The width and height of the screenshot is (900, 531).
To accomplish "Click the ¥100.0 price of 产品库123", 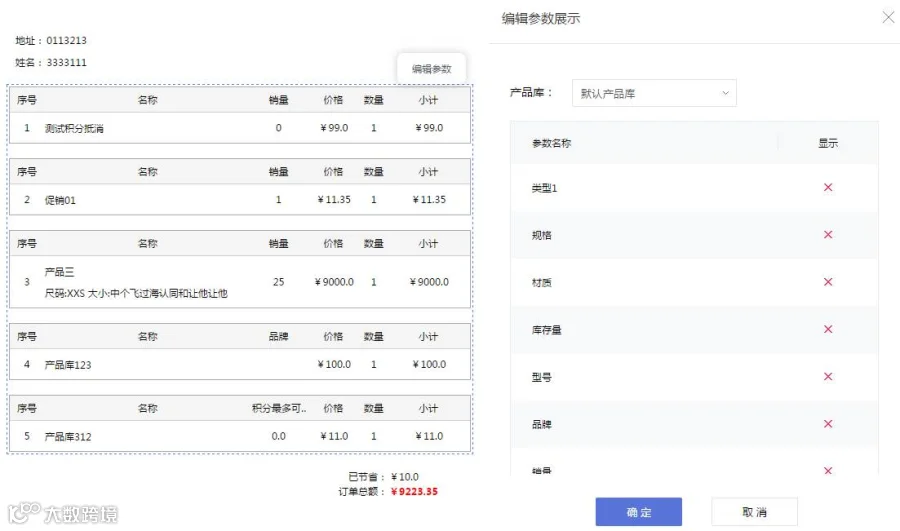I will pos(333,364).
